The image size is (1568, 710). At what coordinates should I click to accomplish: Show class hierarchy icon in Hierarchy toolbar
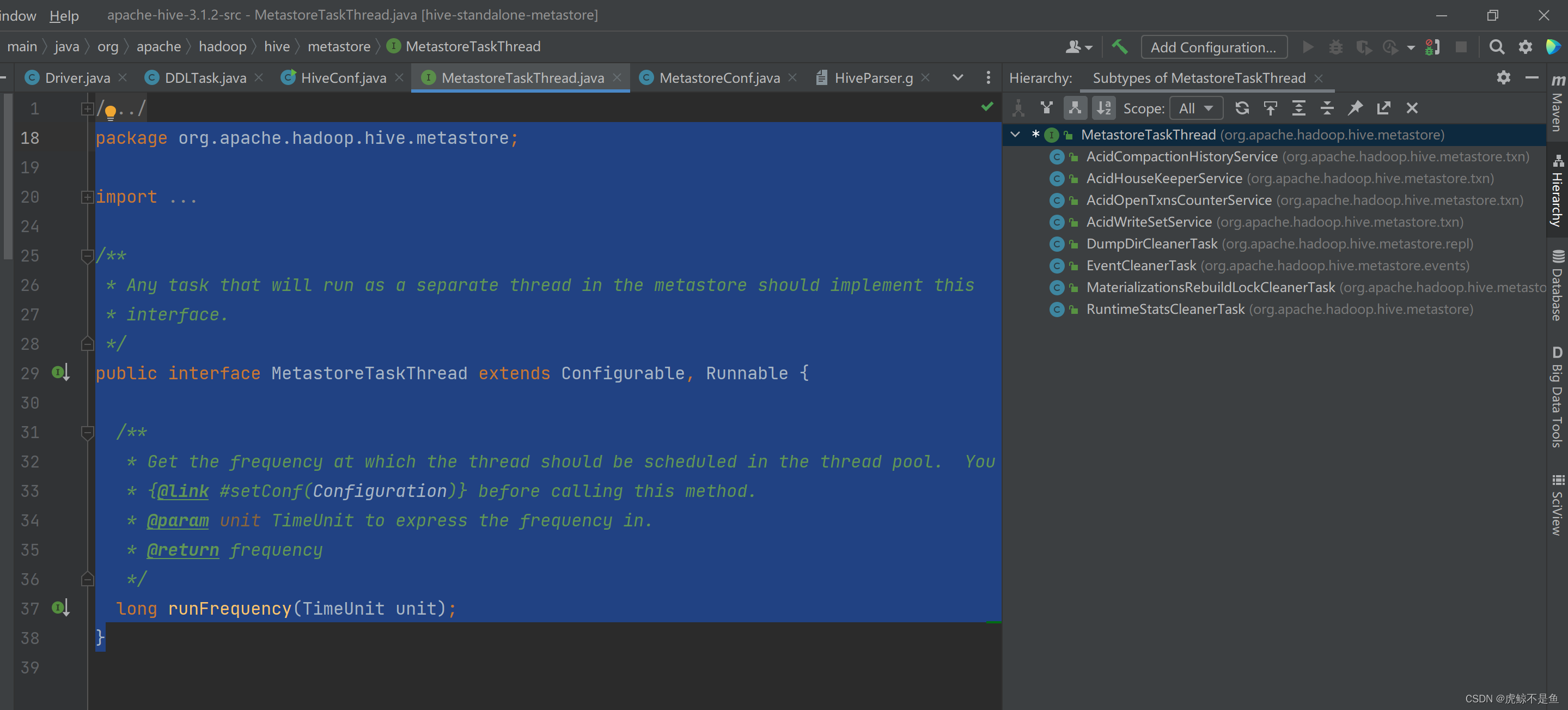pos(1018,108)
